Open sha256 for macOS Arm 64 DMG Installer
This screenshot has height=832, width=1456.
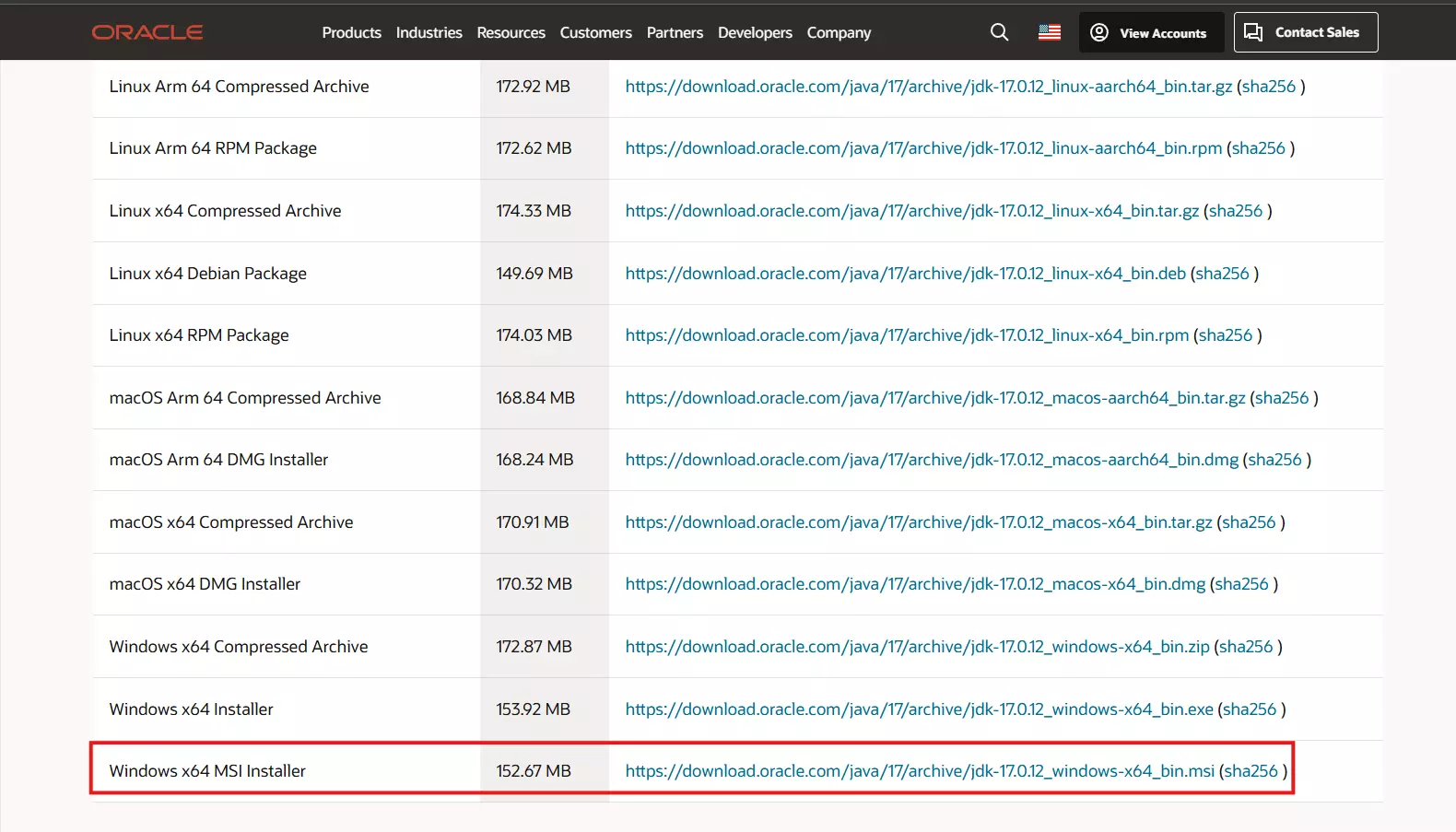point(1275,460)
